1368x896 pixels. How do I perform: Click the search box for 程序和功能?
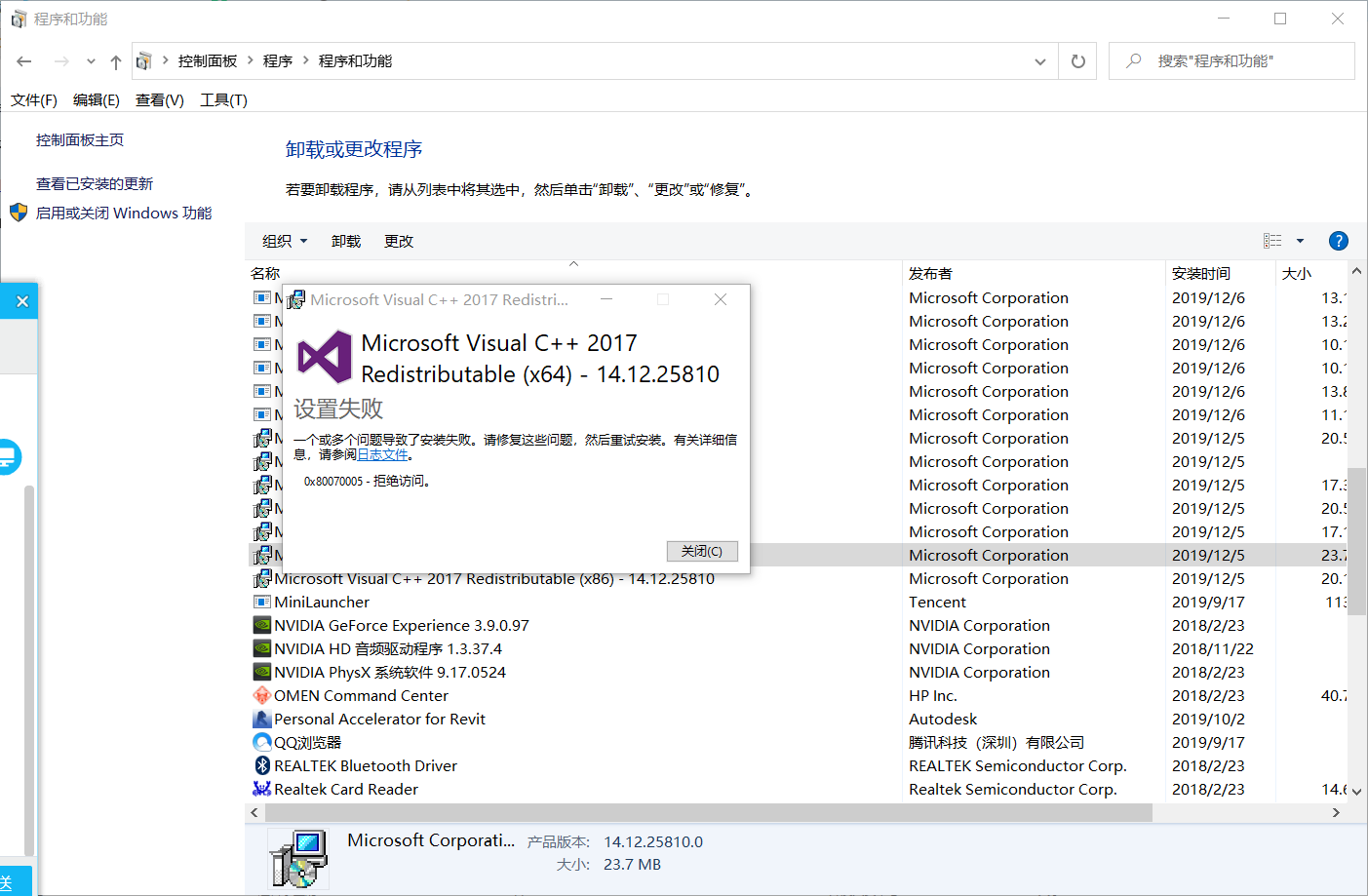point(1231,60)
